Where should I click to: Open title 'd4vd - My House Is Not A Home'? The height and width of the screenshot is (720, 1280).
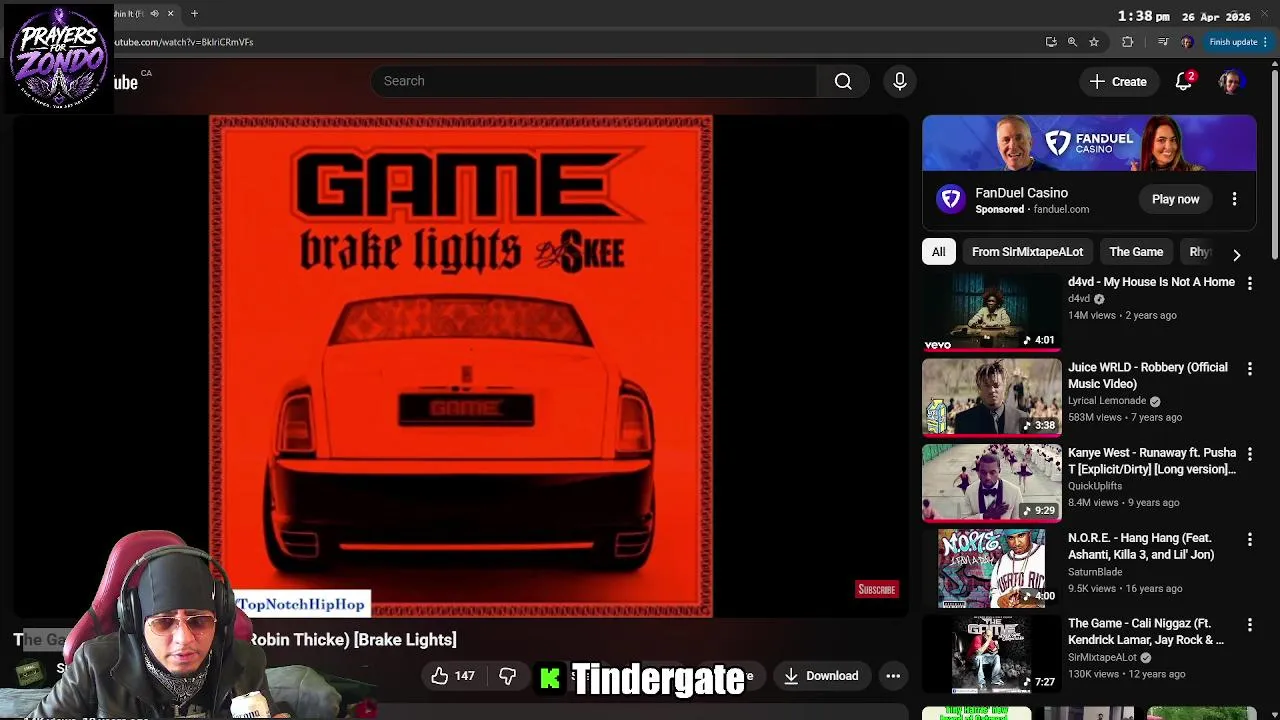tap(1151, 282)
